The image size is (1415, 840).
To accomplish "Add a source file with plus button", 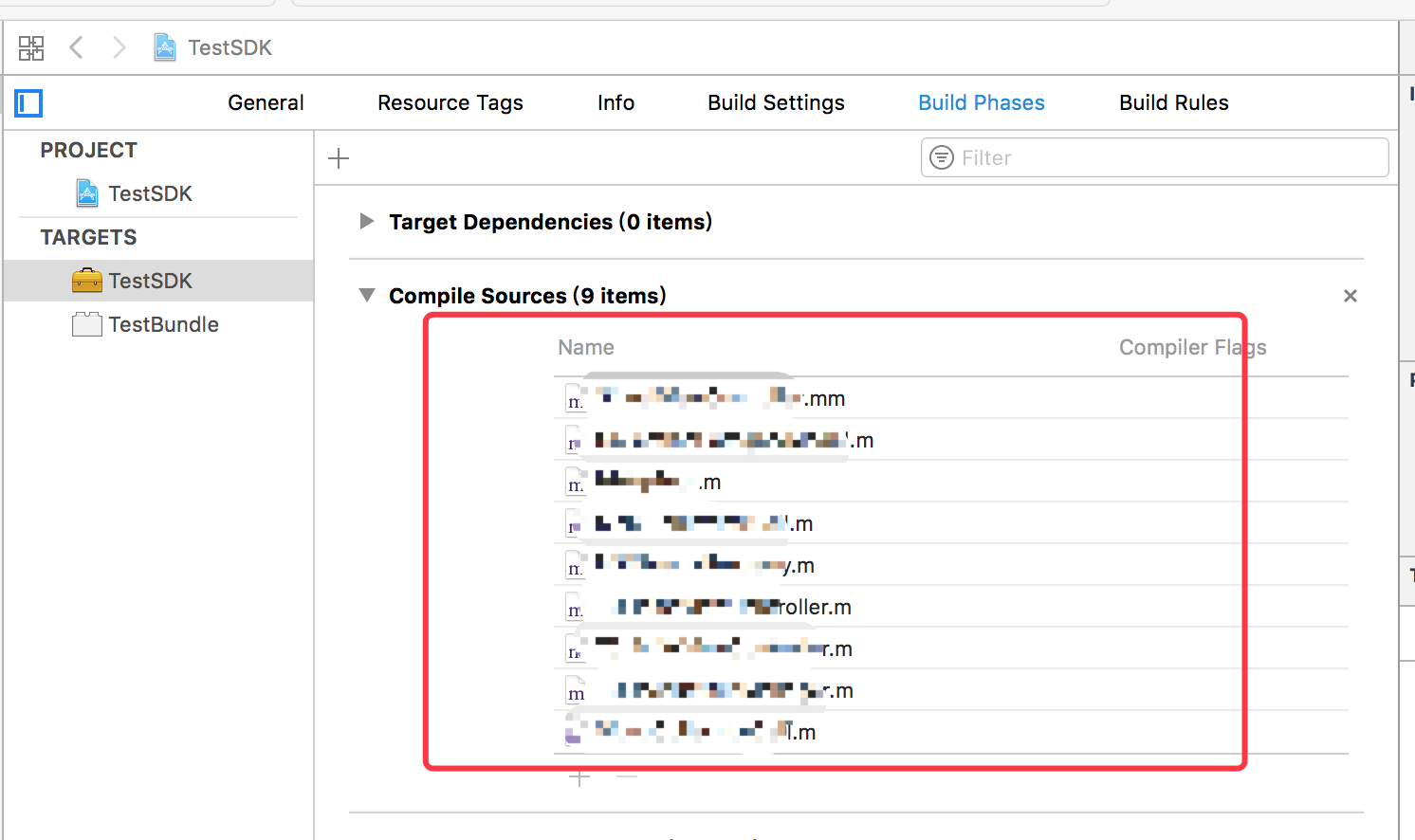I will click(579, 777).
